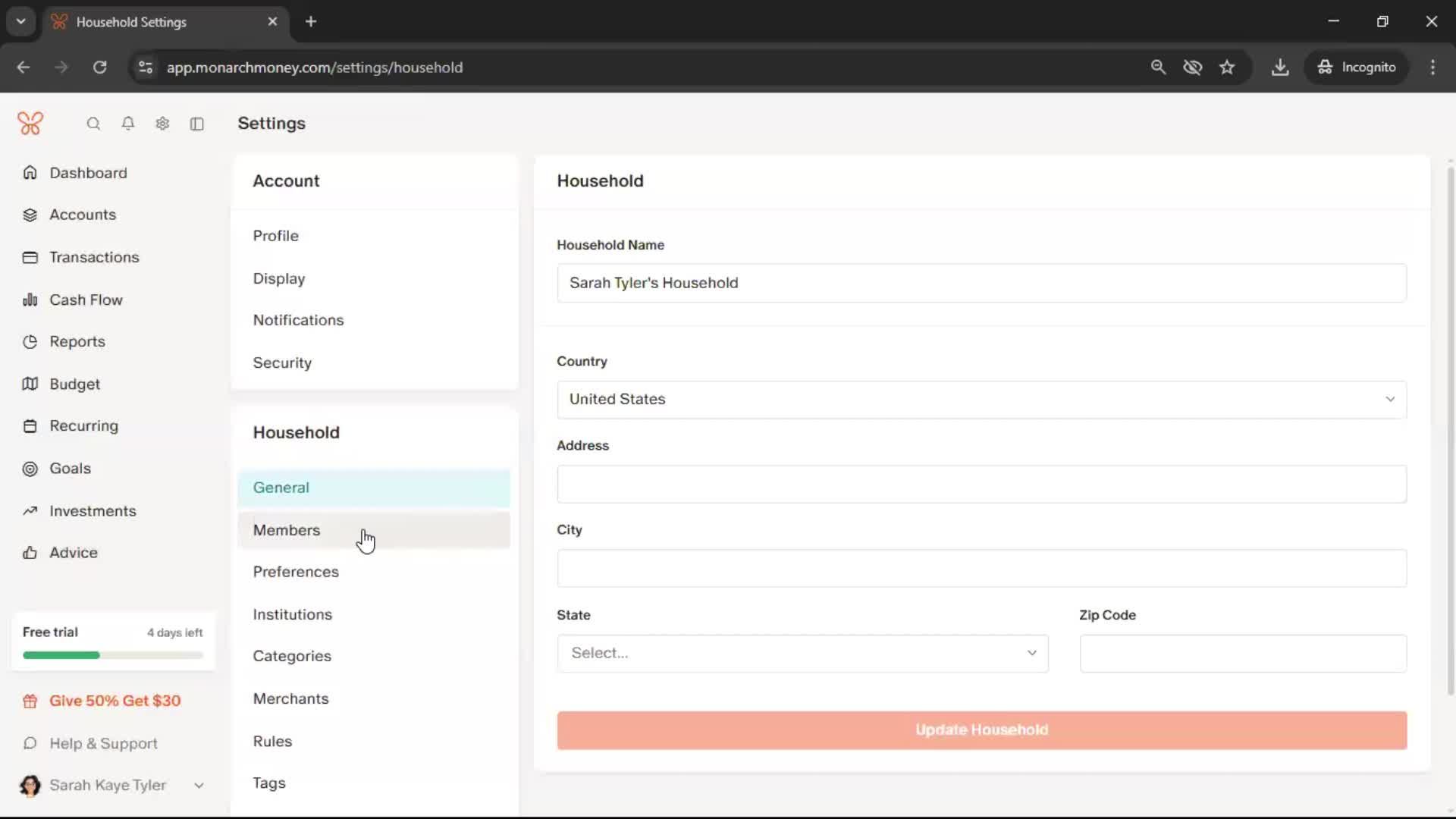Click the free trial progress bar
The width and height of the screenshot is (1456, 819).
[x=113, y=655]
